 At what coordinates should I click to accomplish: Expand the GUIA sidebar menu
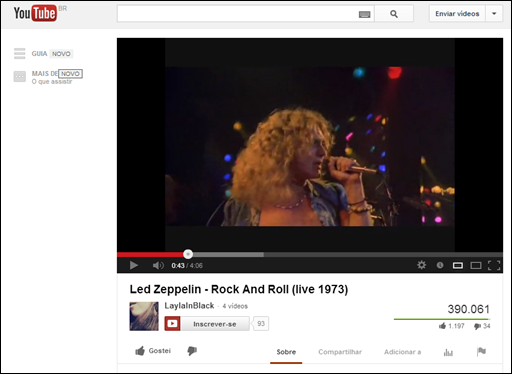[43, 54]
